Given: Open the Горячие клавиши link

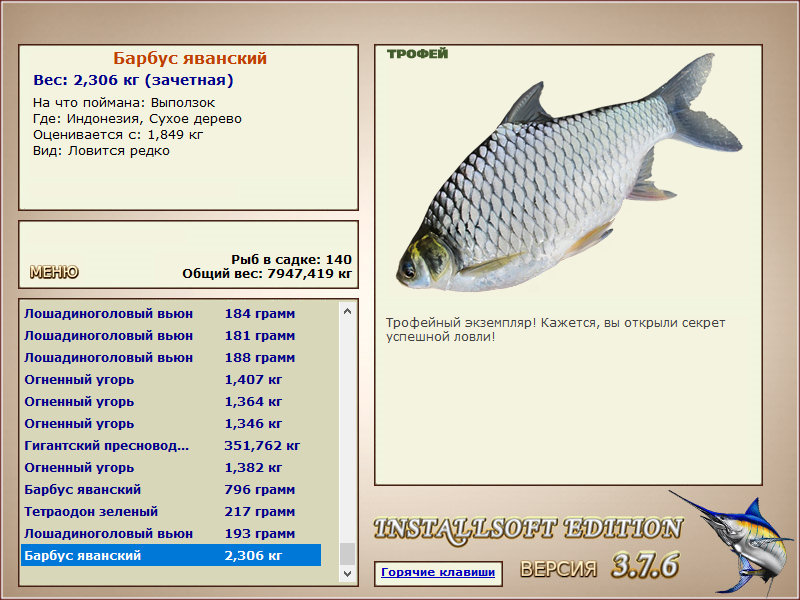Looking at the screenshot, I should 438,572.
